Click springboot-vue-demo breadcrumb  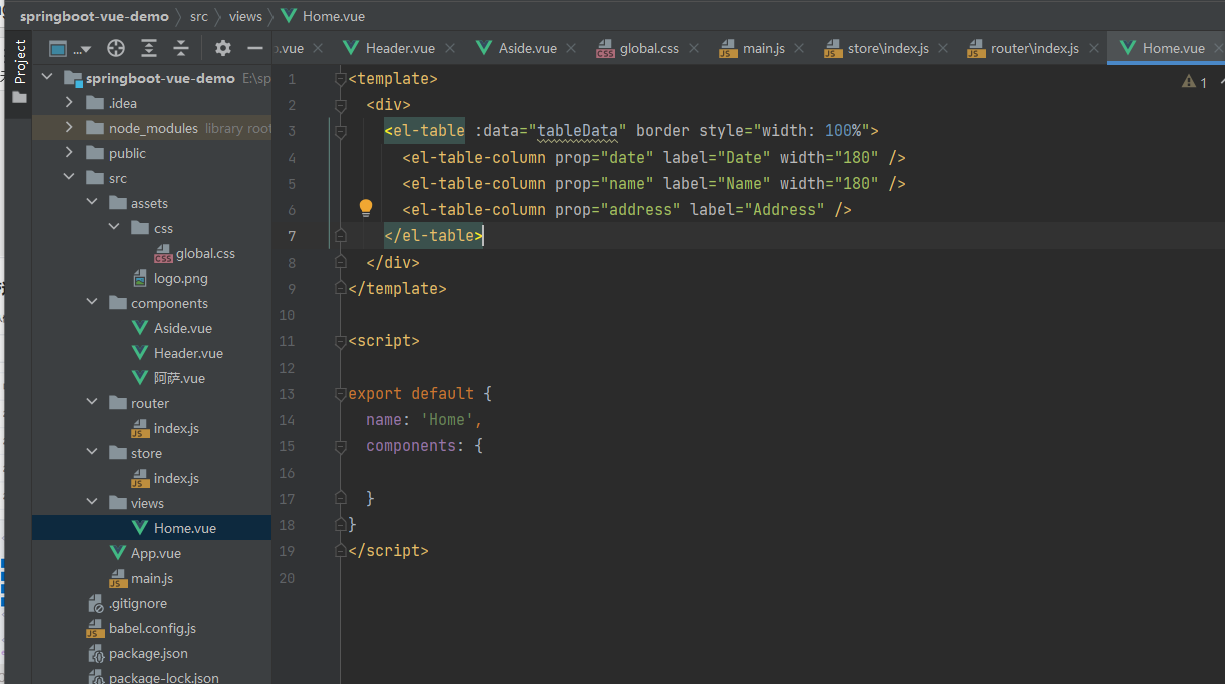(x=94, y=16)
